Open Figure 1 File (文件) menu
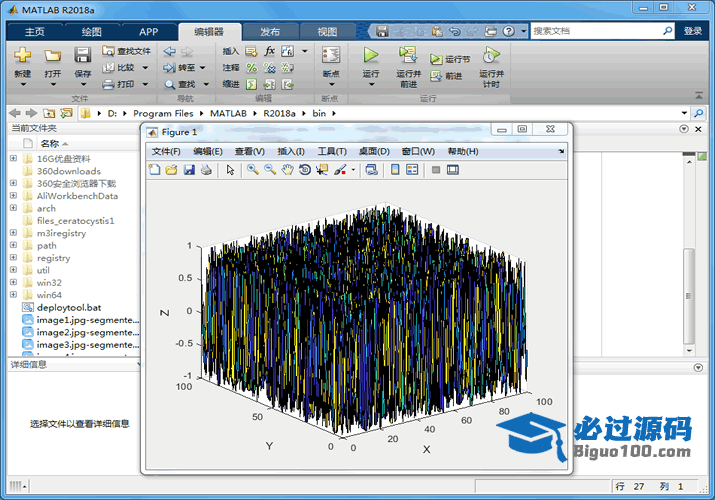 coord(166,151)
